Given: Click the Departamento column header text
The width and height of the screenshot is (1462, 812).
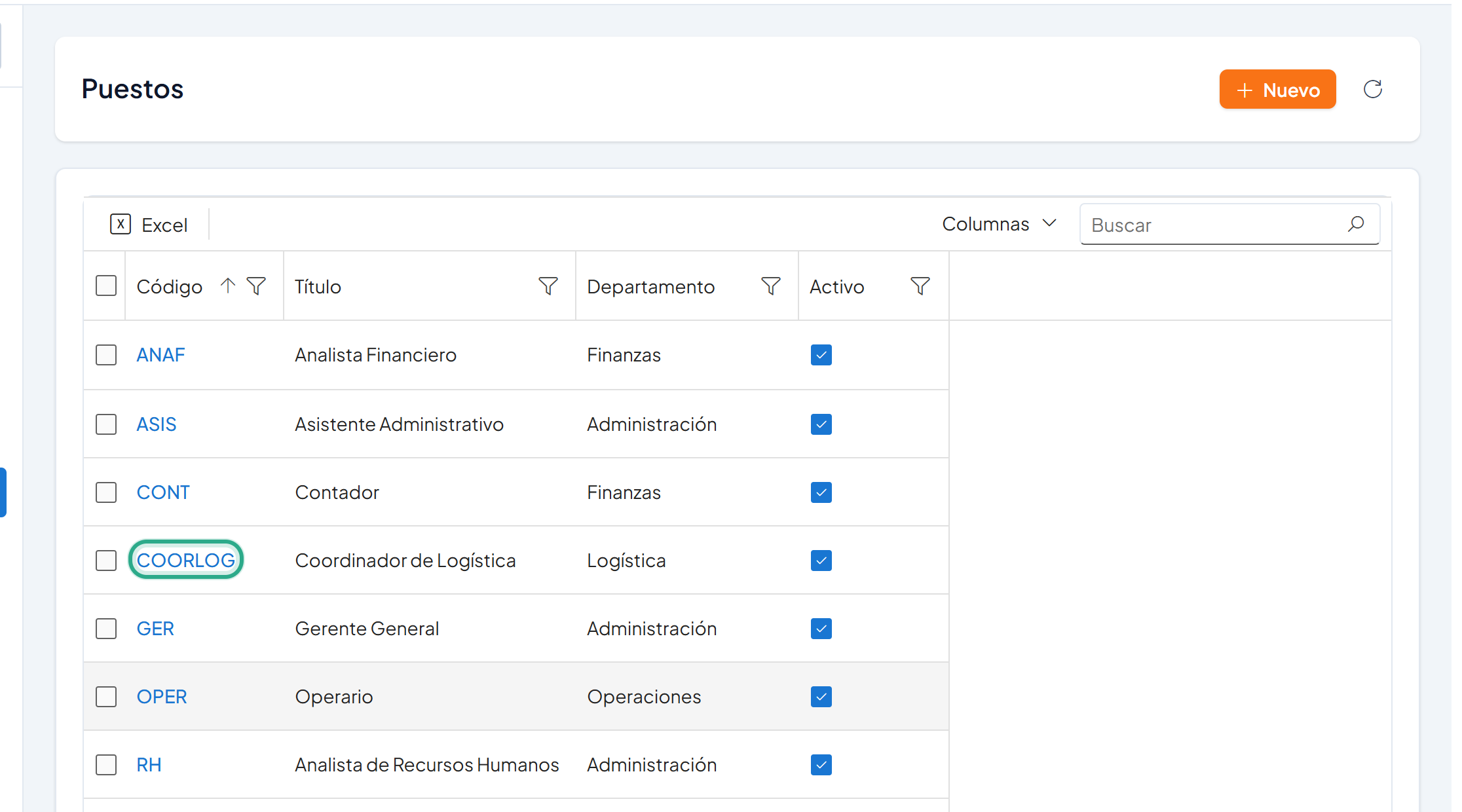Looking at the screenshot, I should (x=650, y=286).
